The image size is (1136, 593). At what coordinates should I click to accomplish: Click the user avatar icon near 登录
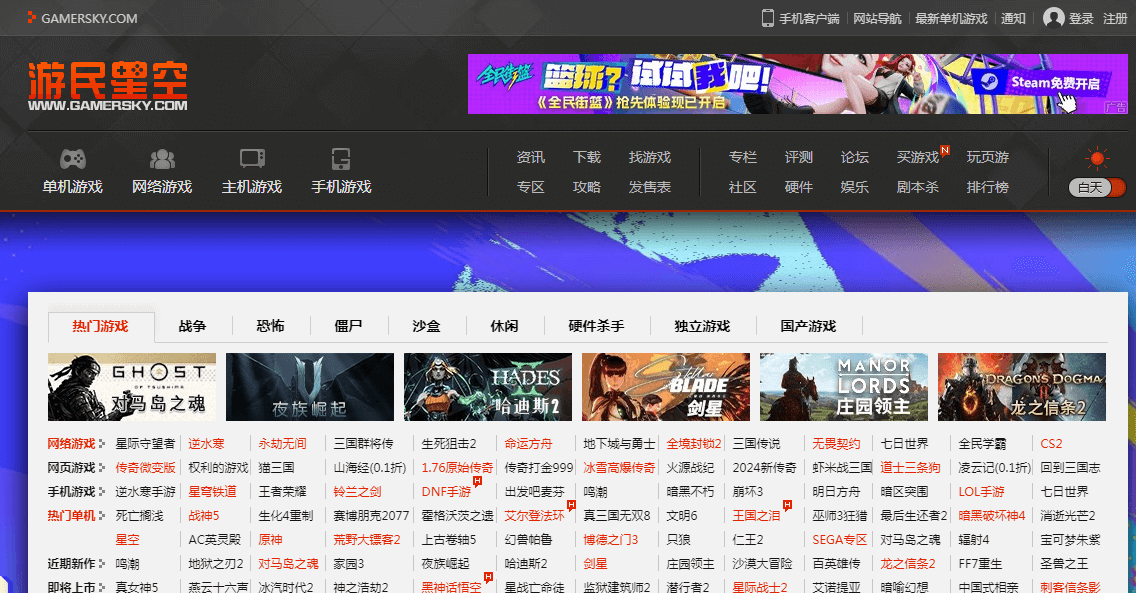tap(1053, 18)
